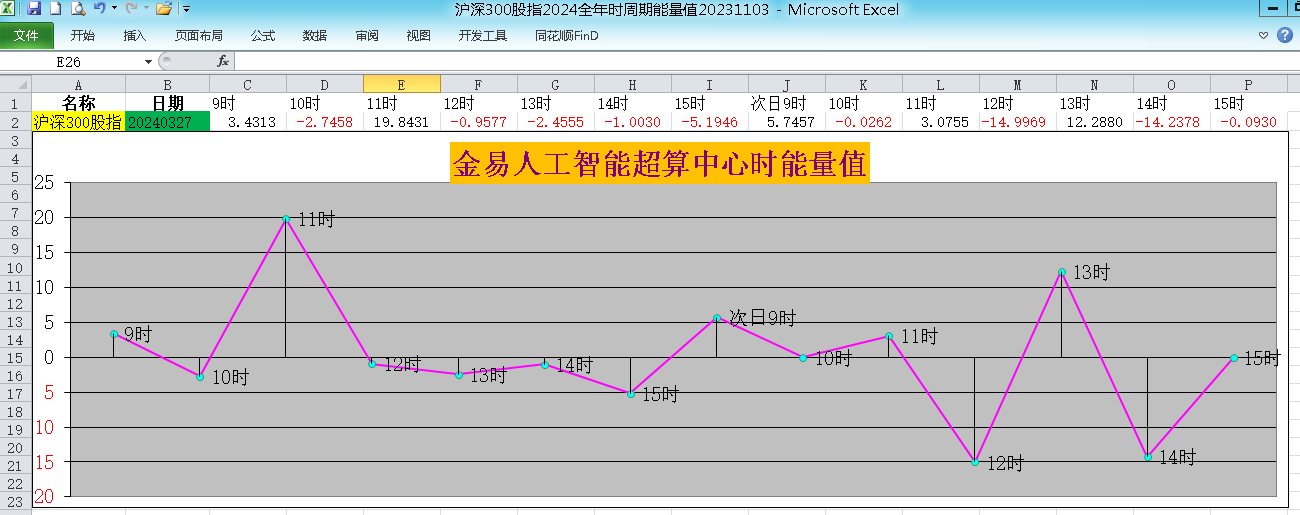Click the chart axis label 25

(45, 183)
